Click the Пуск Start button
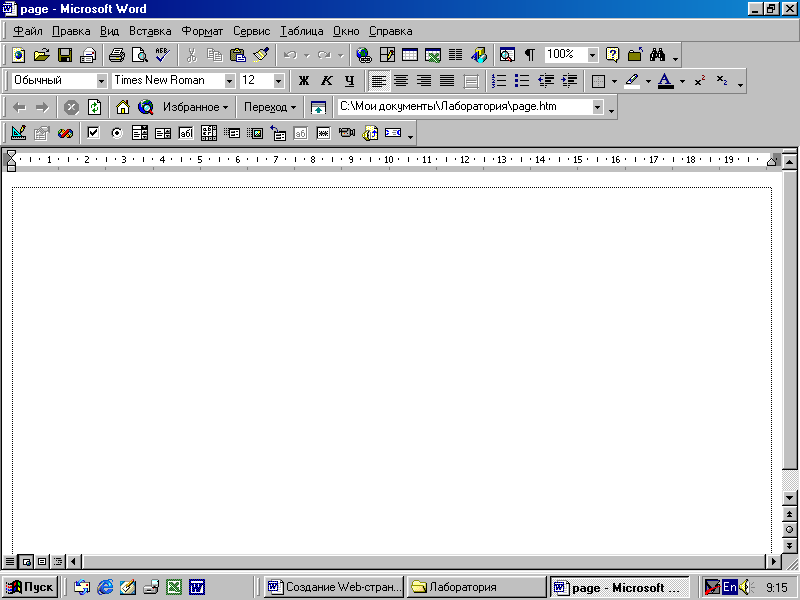 pyautogui.click(x=30, y=587)
